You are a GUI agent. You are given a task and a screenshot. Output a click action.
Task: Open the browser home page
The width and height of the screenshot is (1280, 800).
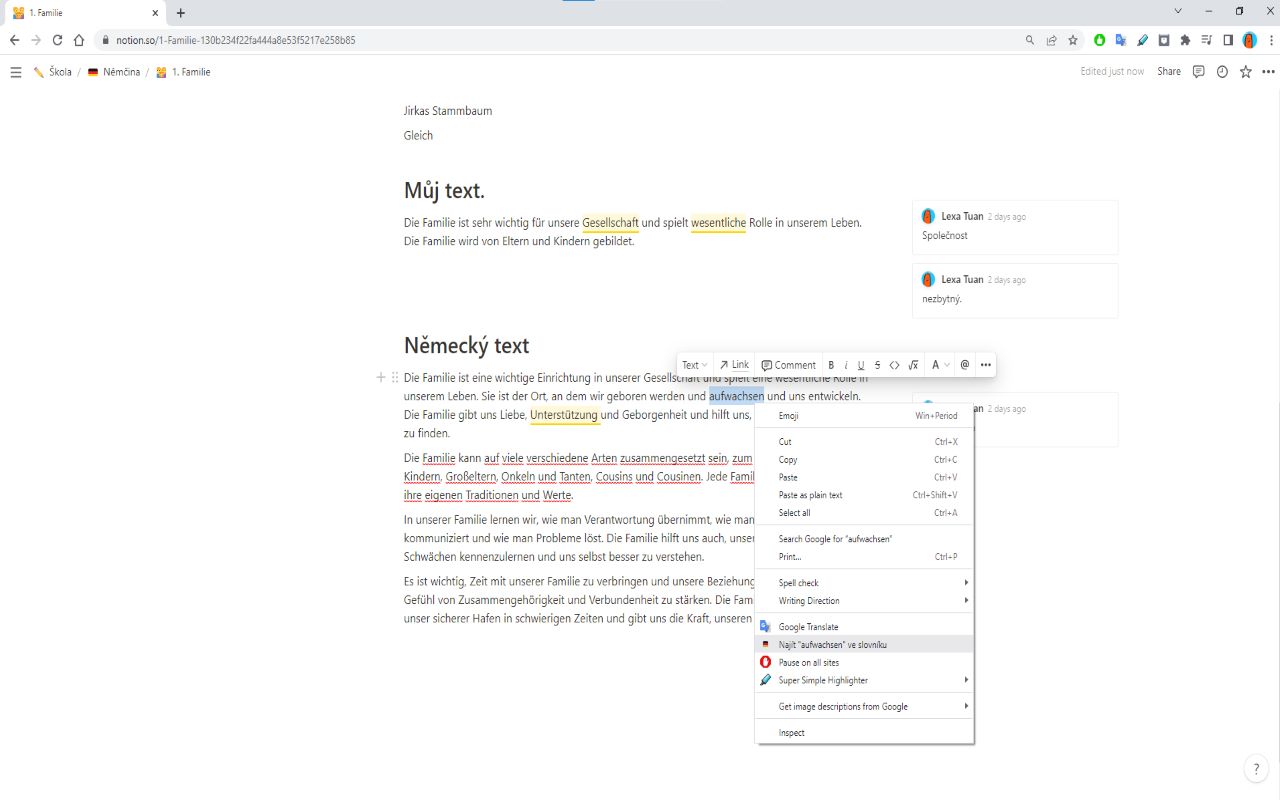[x=79, y=40]
